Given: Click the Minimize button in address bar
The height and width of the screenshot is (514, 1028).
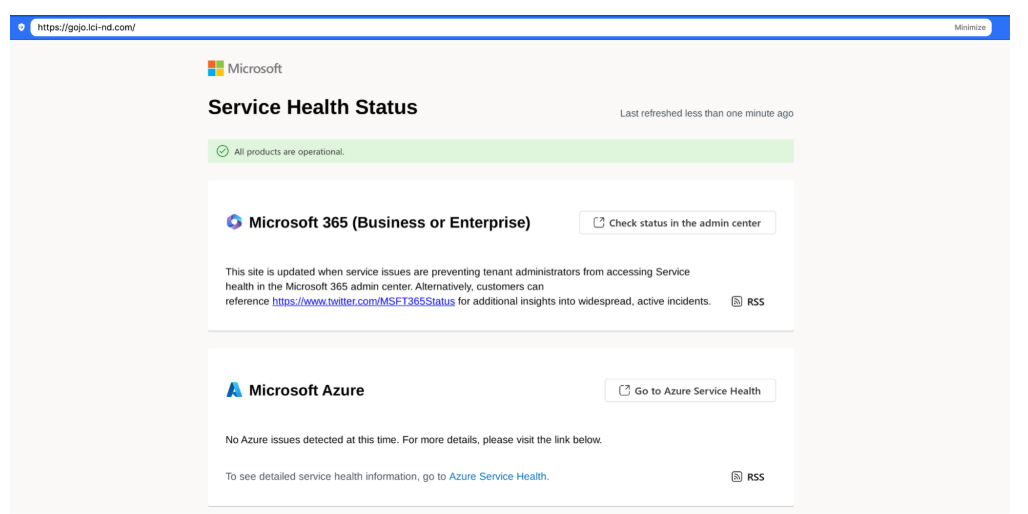Looking at the screenshot, I should pyautogui.click(x=970, y=28).
